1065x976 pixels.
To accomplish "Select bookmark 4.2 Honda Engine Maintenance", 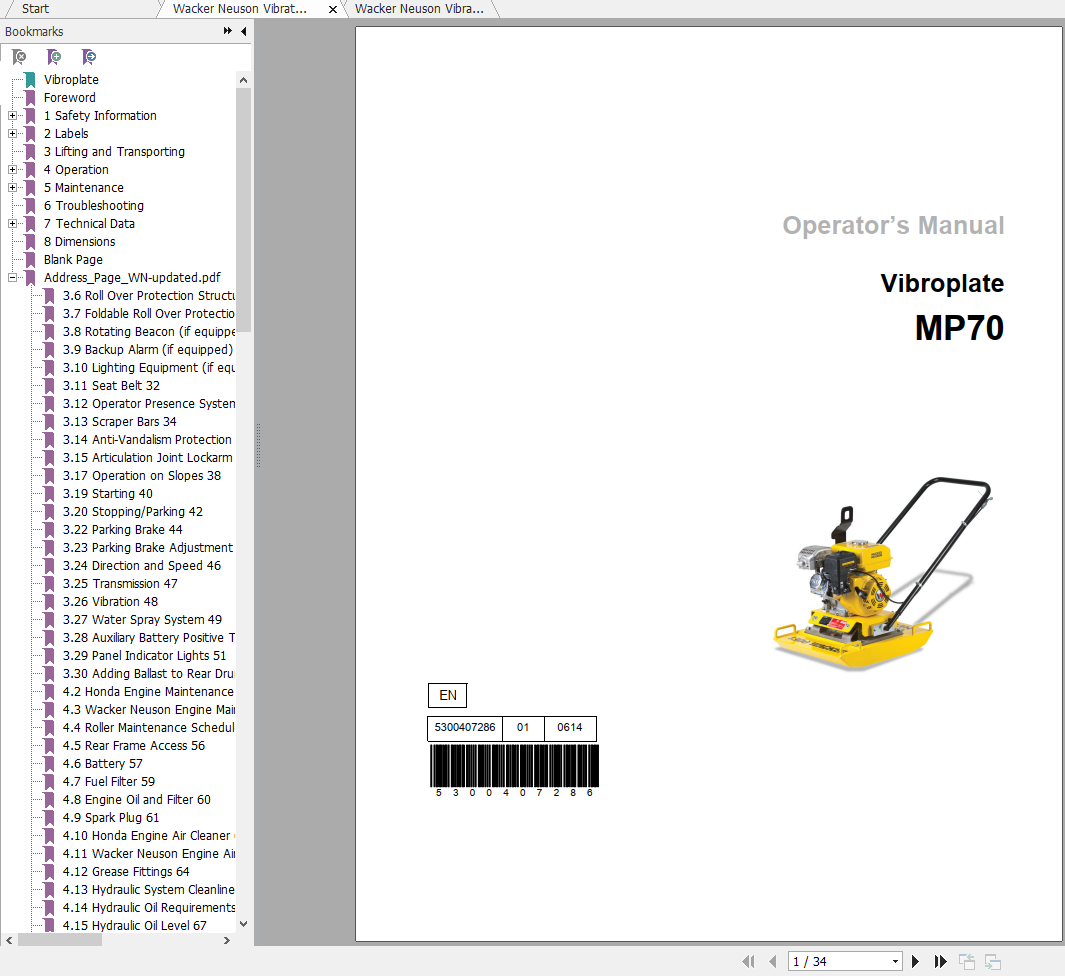I will click(148, 691).
